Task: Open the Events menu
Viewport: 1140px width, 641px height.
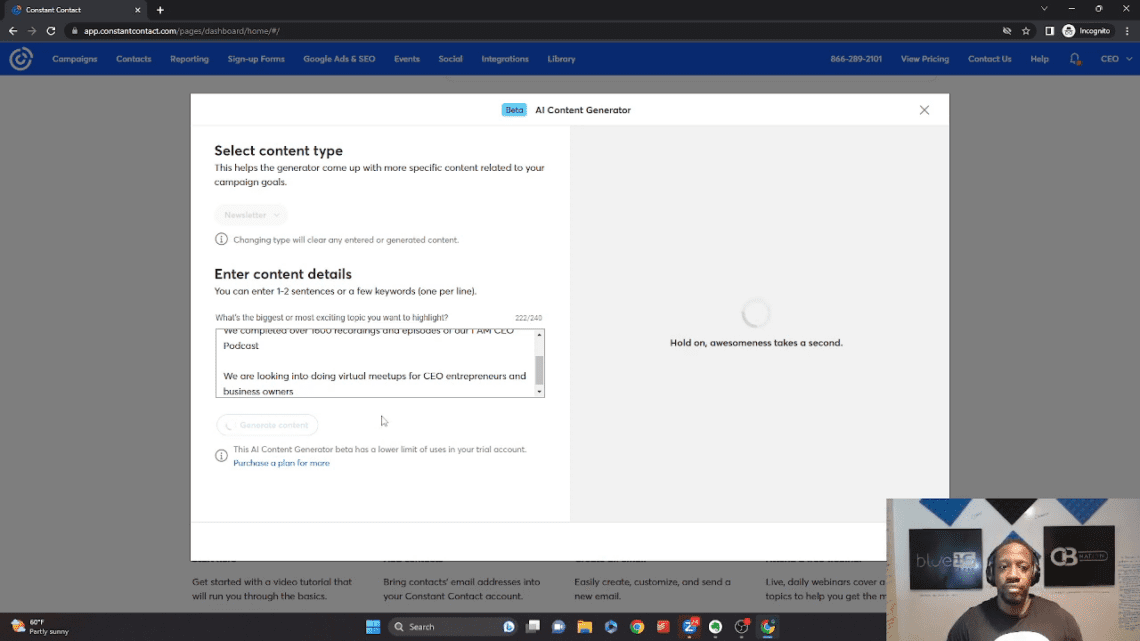Action: 406,59
